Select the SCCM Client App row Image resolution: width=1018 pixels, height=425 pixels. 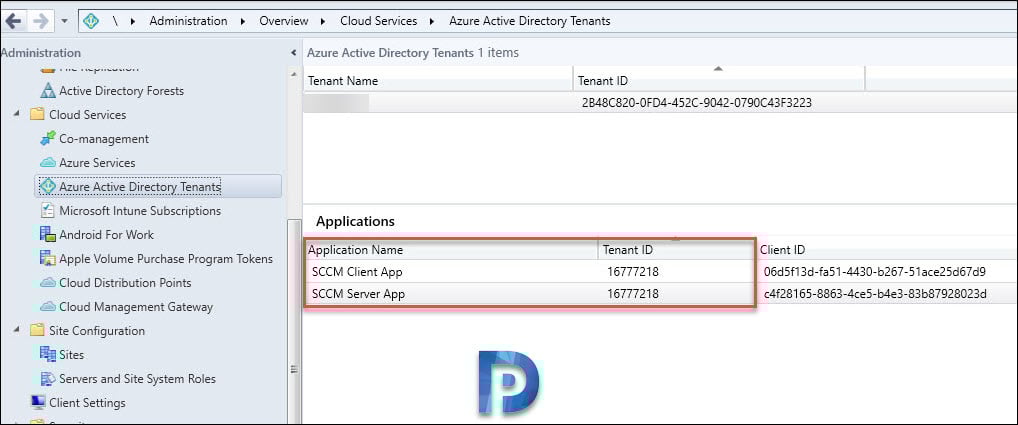(x=660, y=272)
